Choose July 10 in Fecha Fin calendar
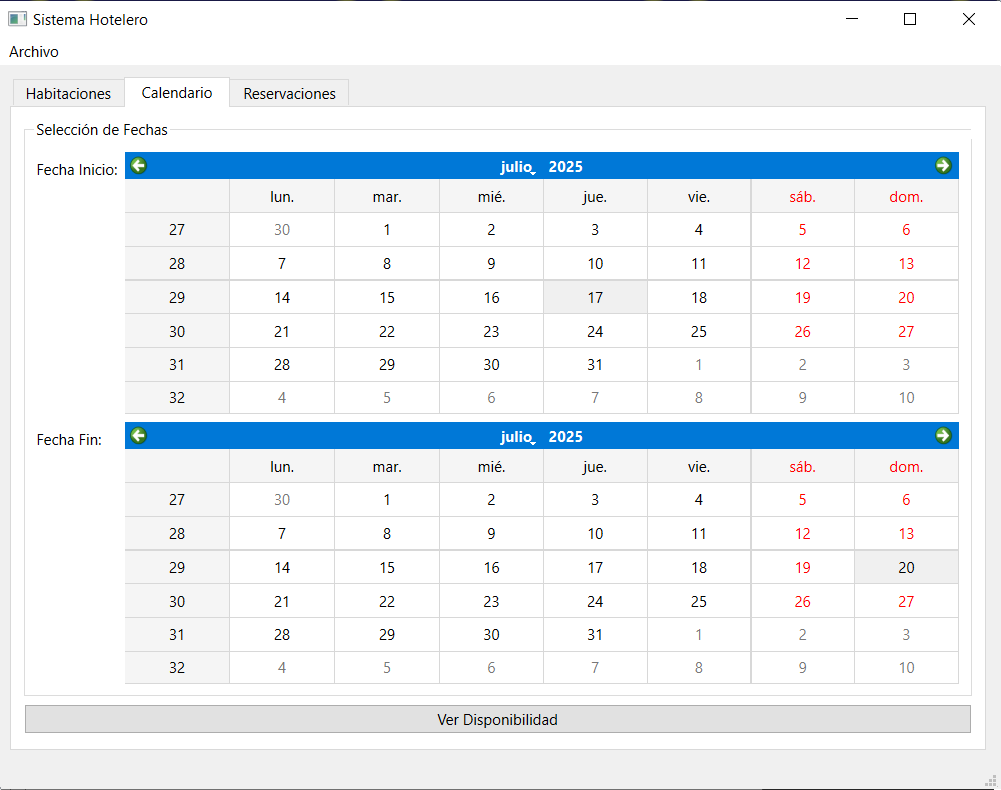 pos(595,534)
